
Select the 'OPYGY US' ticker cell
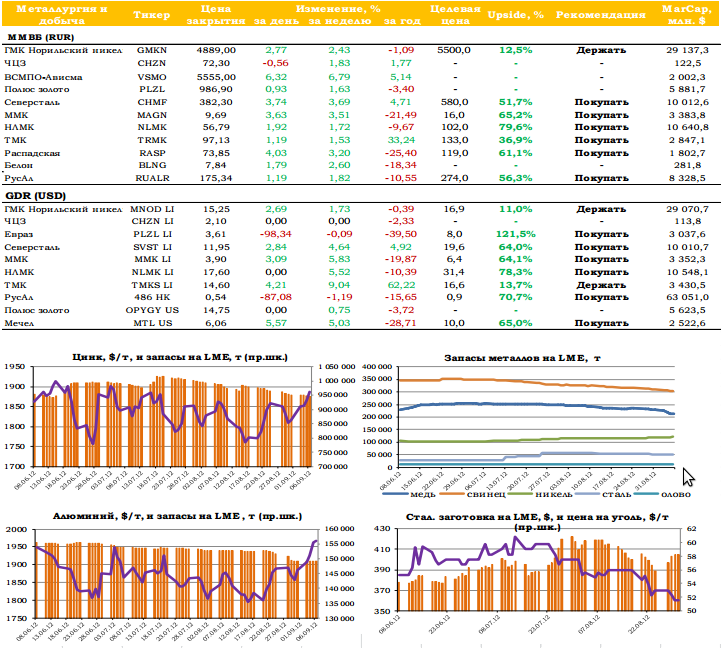(x=152, y=310)
